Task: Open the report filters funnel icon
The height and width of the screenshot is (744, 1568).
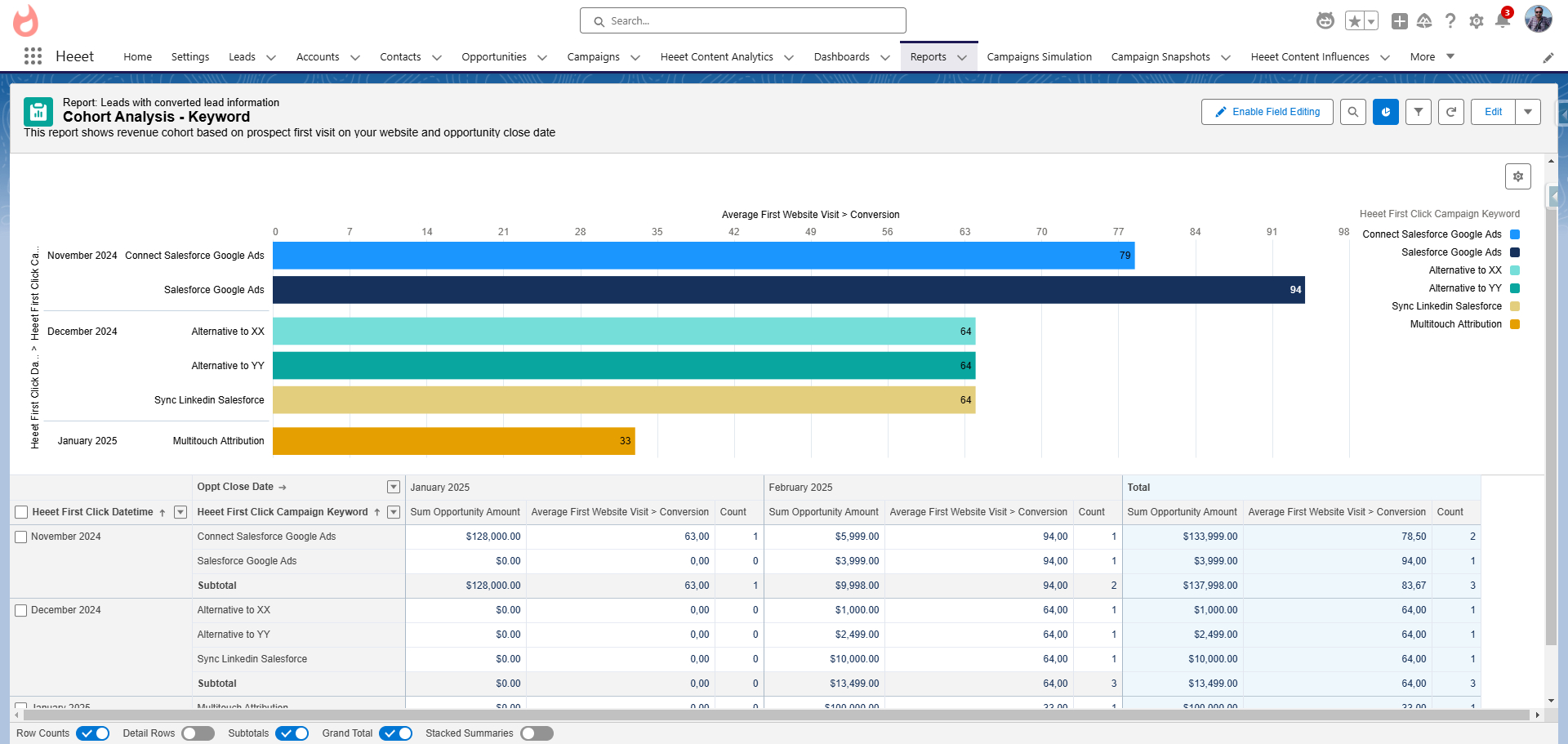Action: point(1419,112)
